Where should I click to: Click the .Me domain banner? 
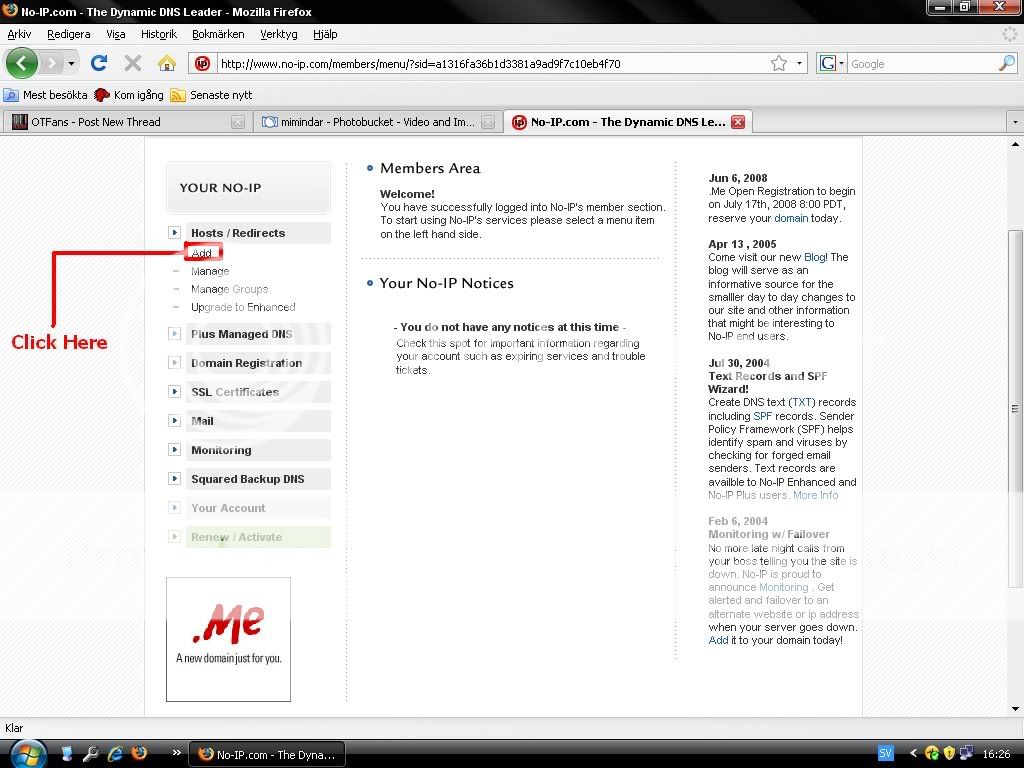[x=229, y=639]
